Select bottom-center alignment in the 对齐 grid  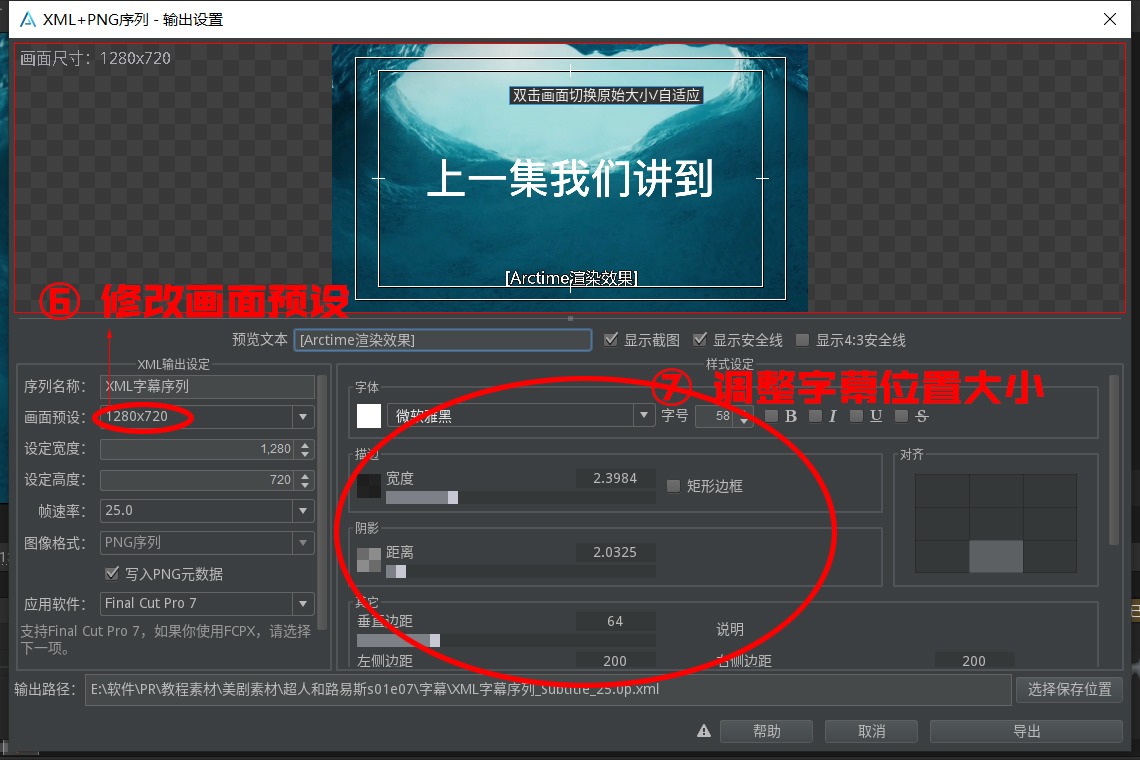tap(995, 557)
